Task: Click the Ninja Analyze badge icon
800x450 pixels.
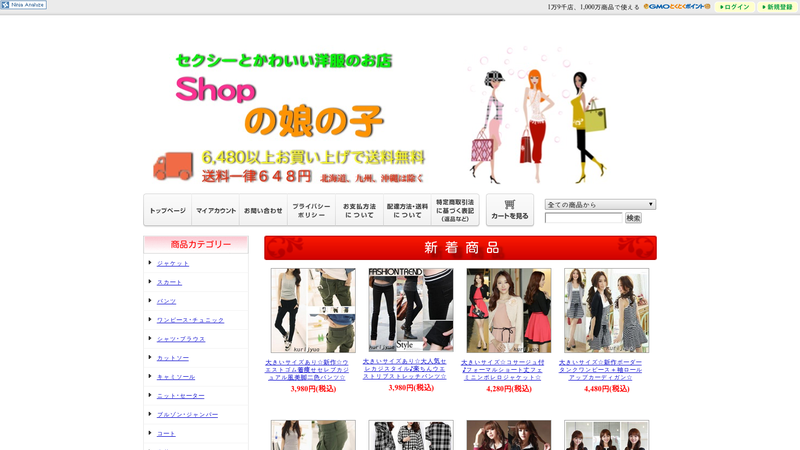Action: tap(23, 5)
